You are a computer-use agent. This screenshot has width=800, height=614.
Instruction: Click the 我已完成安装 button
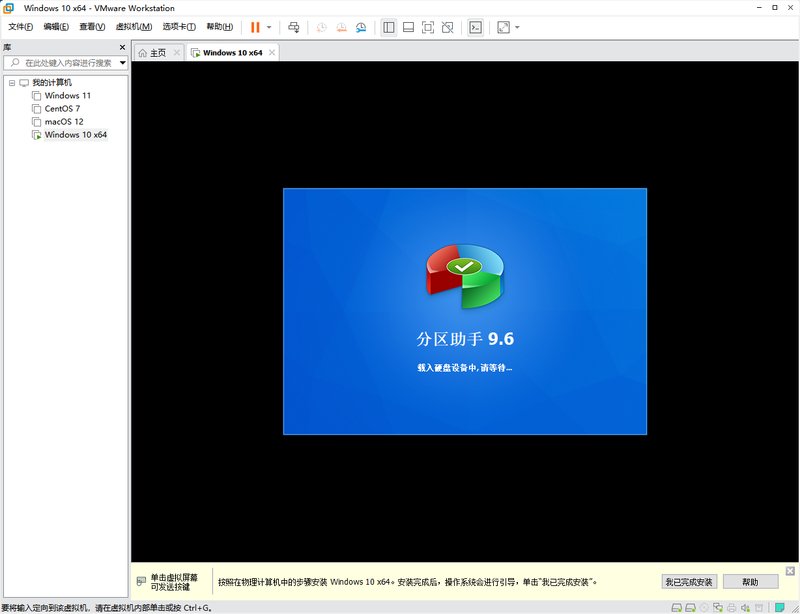(689, 582)
